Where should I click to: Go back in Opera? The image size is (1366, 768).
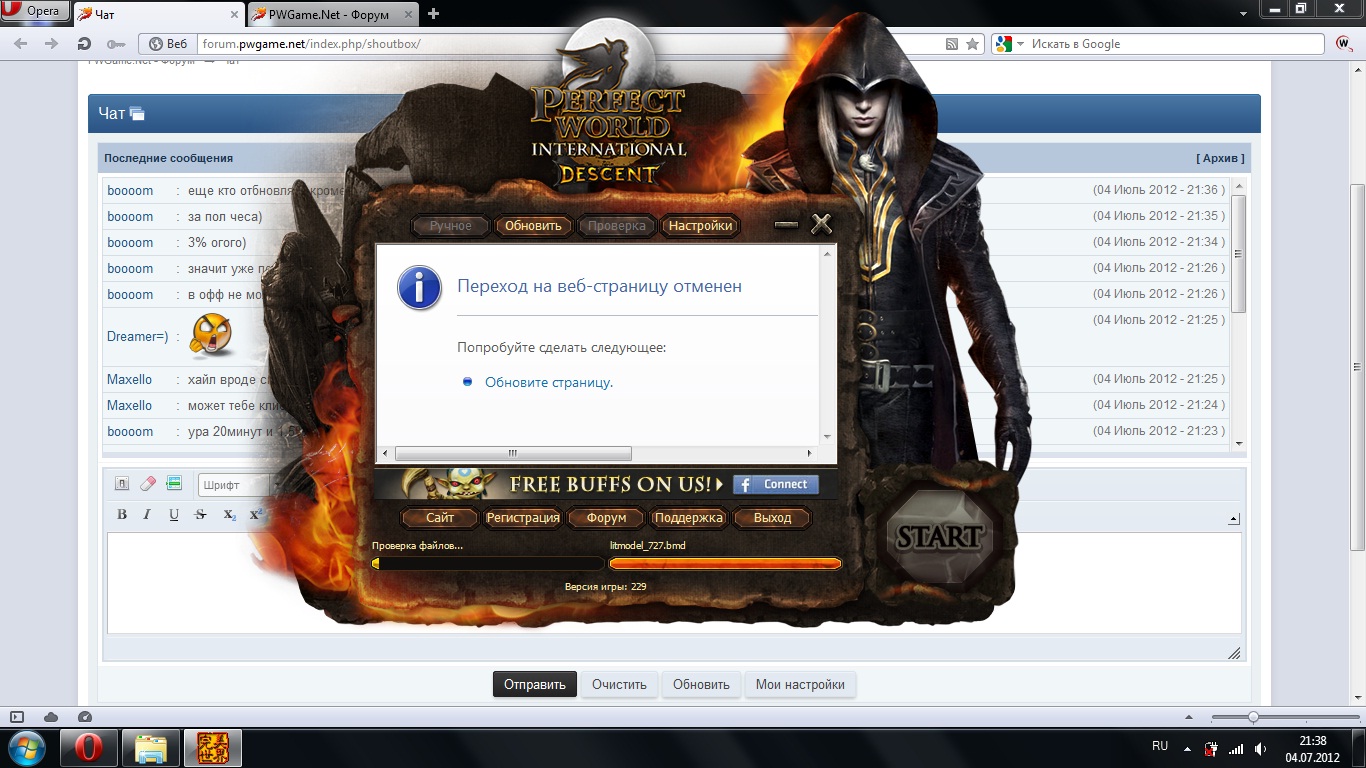(x=22, y=44)
